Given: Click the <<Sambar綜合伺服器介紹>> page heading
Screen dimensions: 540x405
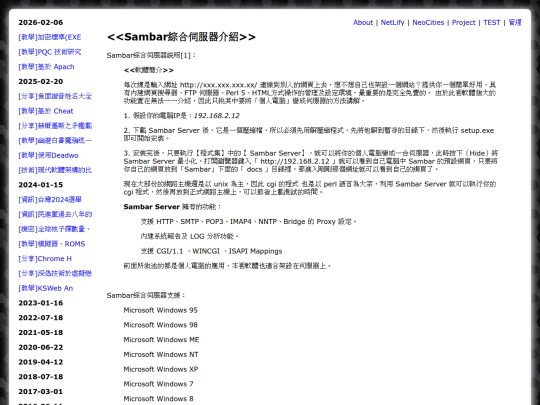Looking at the screenshot, I should (x=181, y=37).
